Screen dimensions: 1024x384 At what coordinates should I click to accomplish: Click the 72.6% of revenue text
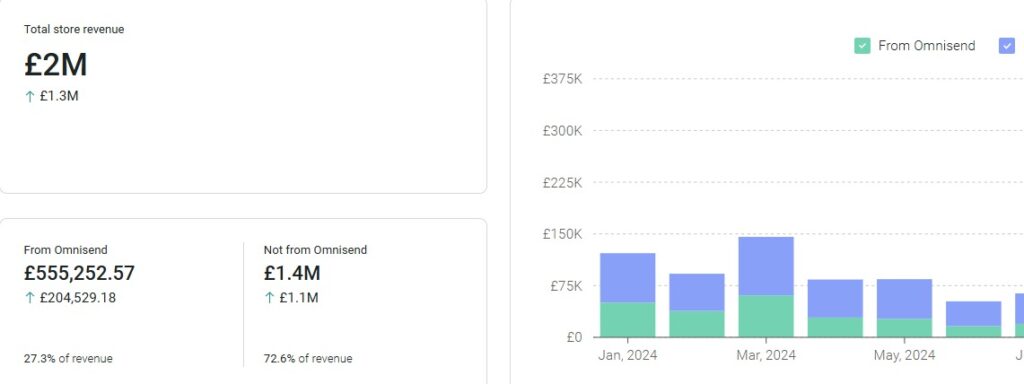[x=308, y=359]
